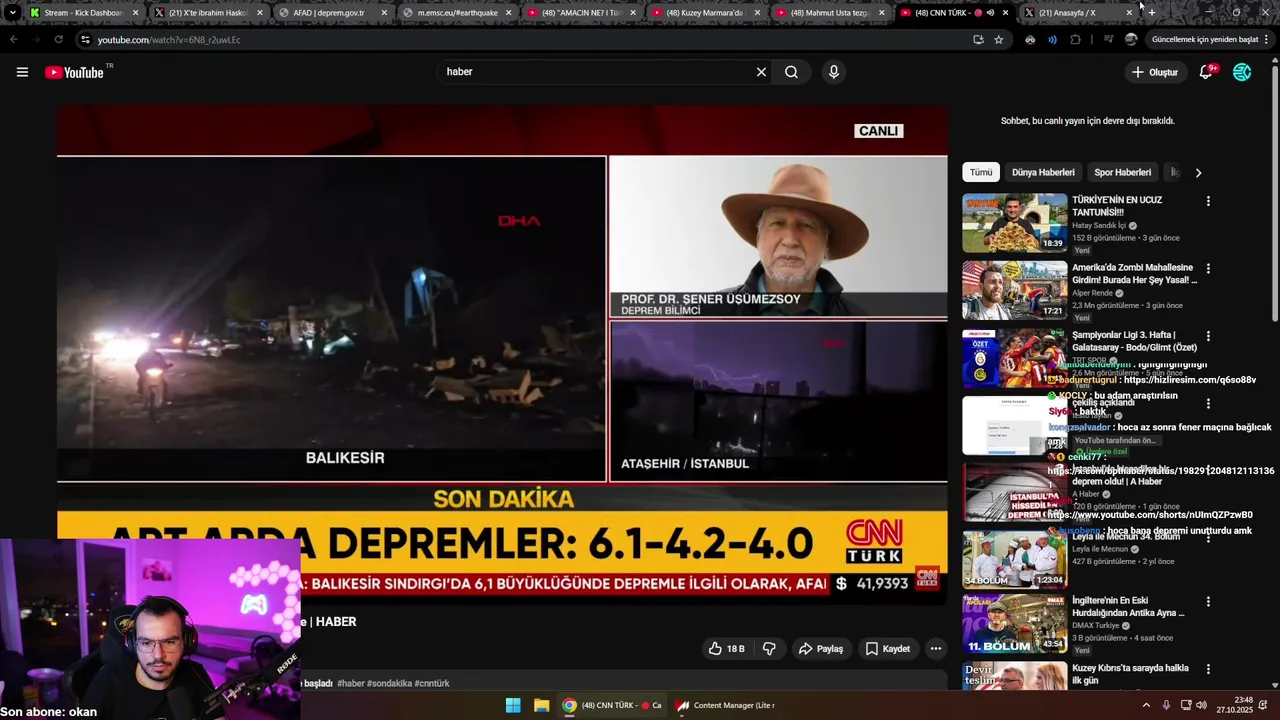This screenshot has height=720, width=1280.
Task: Start voice search with the microphone
Action: point(833,72)
